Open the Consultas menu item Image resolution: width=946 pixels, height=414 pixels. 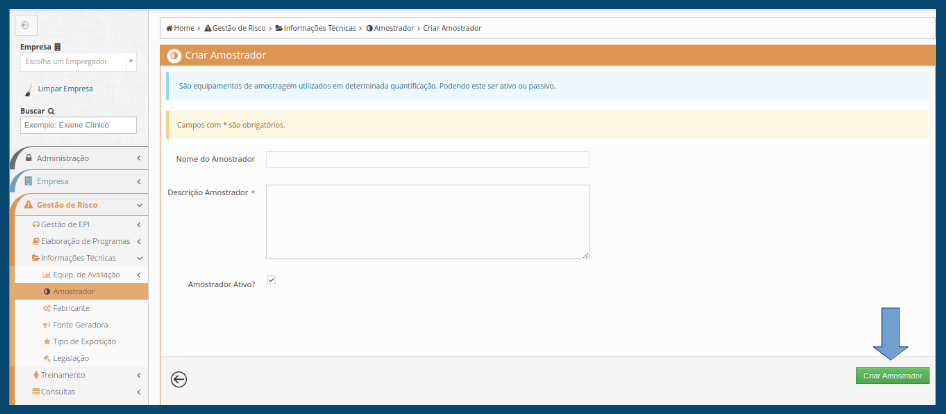58,392
